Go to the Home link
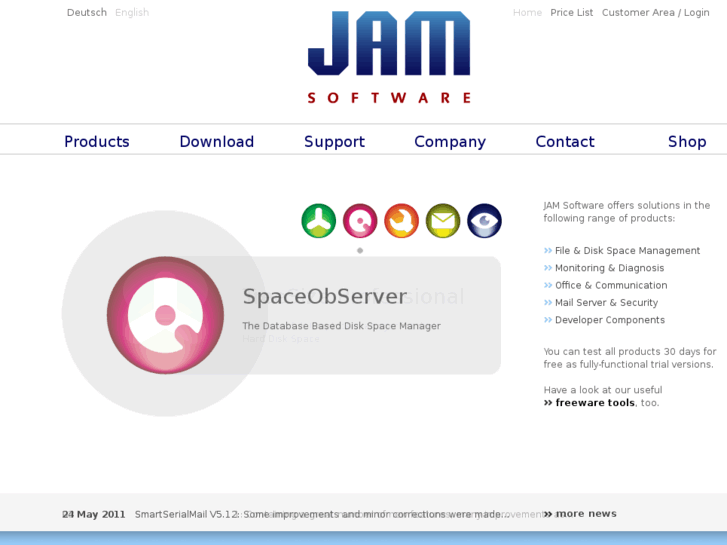Image resolution: width=727 pixels, height=545 pixels. [x=528, y=13]
